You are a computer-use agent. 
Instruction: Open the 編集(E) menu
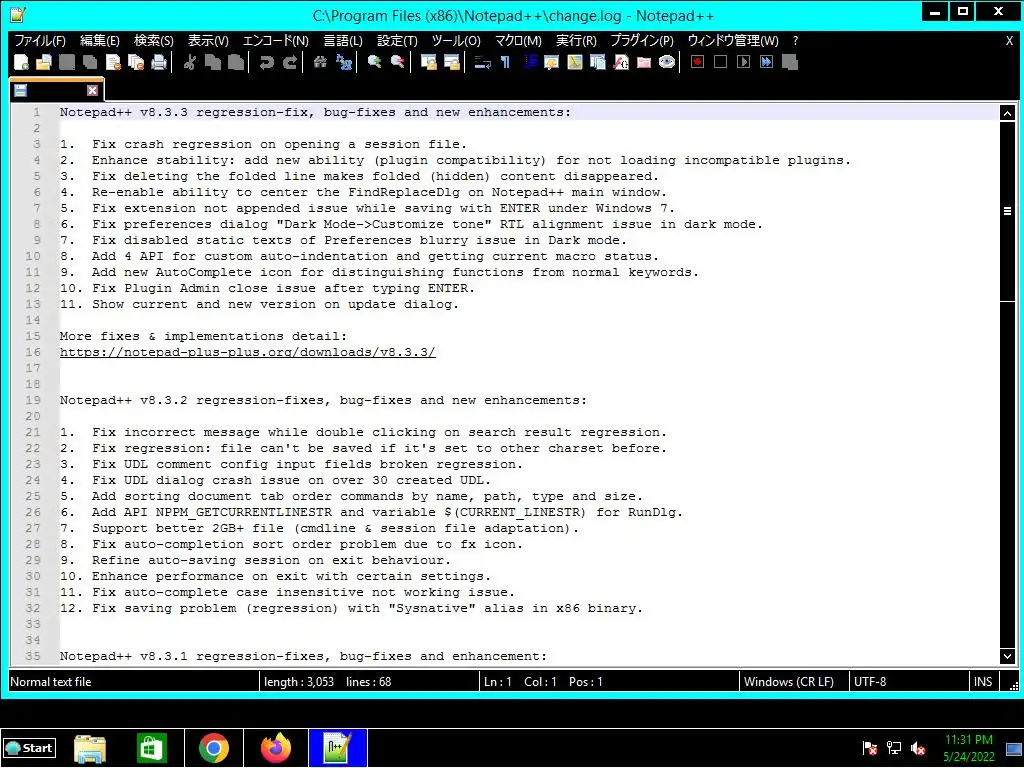(x=100, y=40)
